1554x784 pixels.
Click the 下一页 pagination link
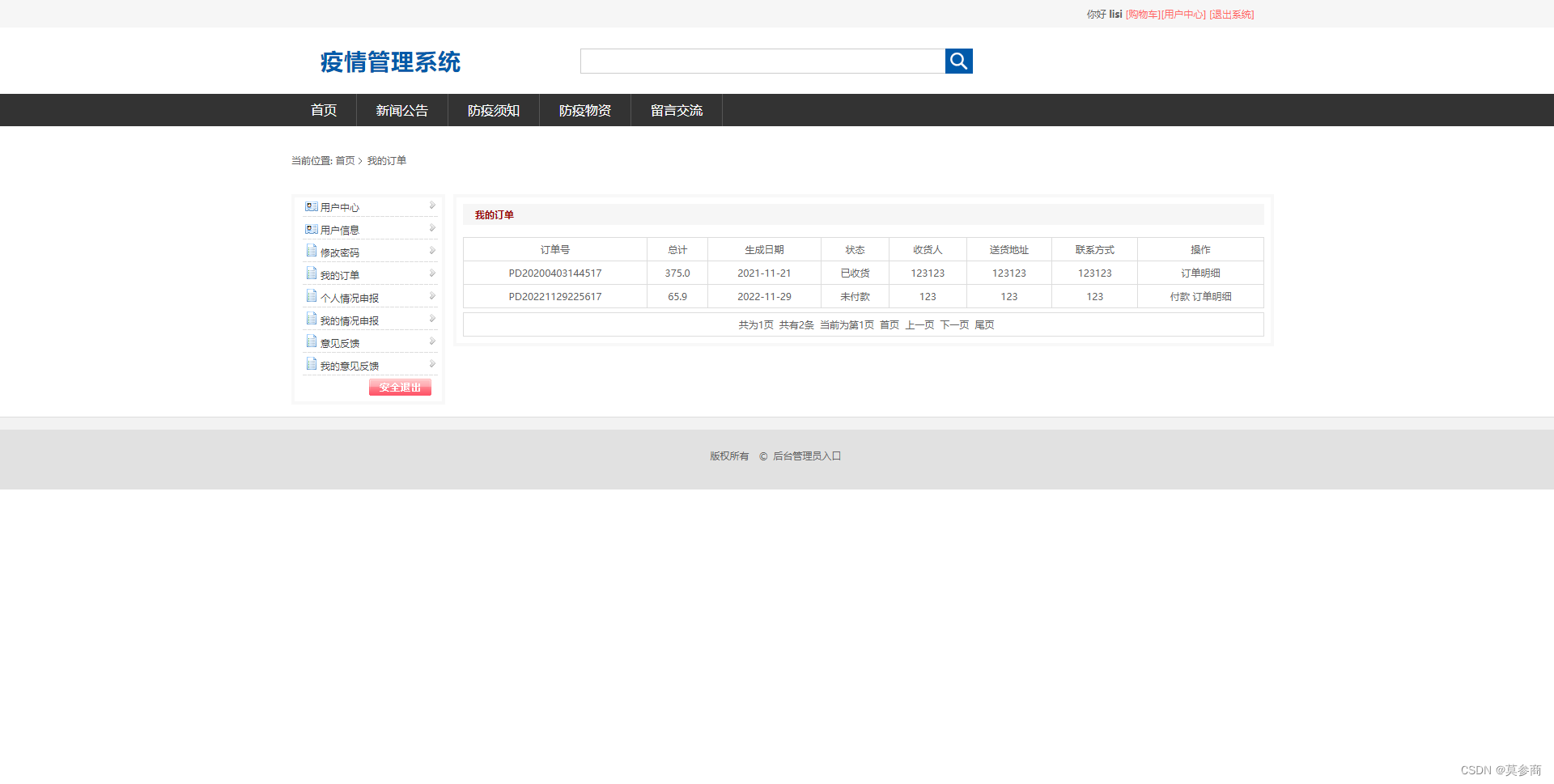pos(954,325)
